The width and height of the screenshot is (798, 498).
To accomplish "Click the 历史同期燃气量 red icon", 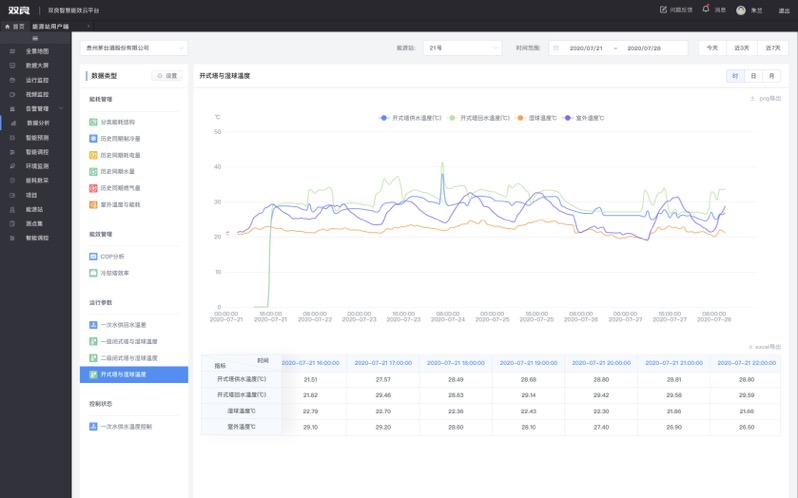I will click(93, 187).
